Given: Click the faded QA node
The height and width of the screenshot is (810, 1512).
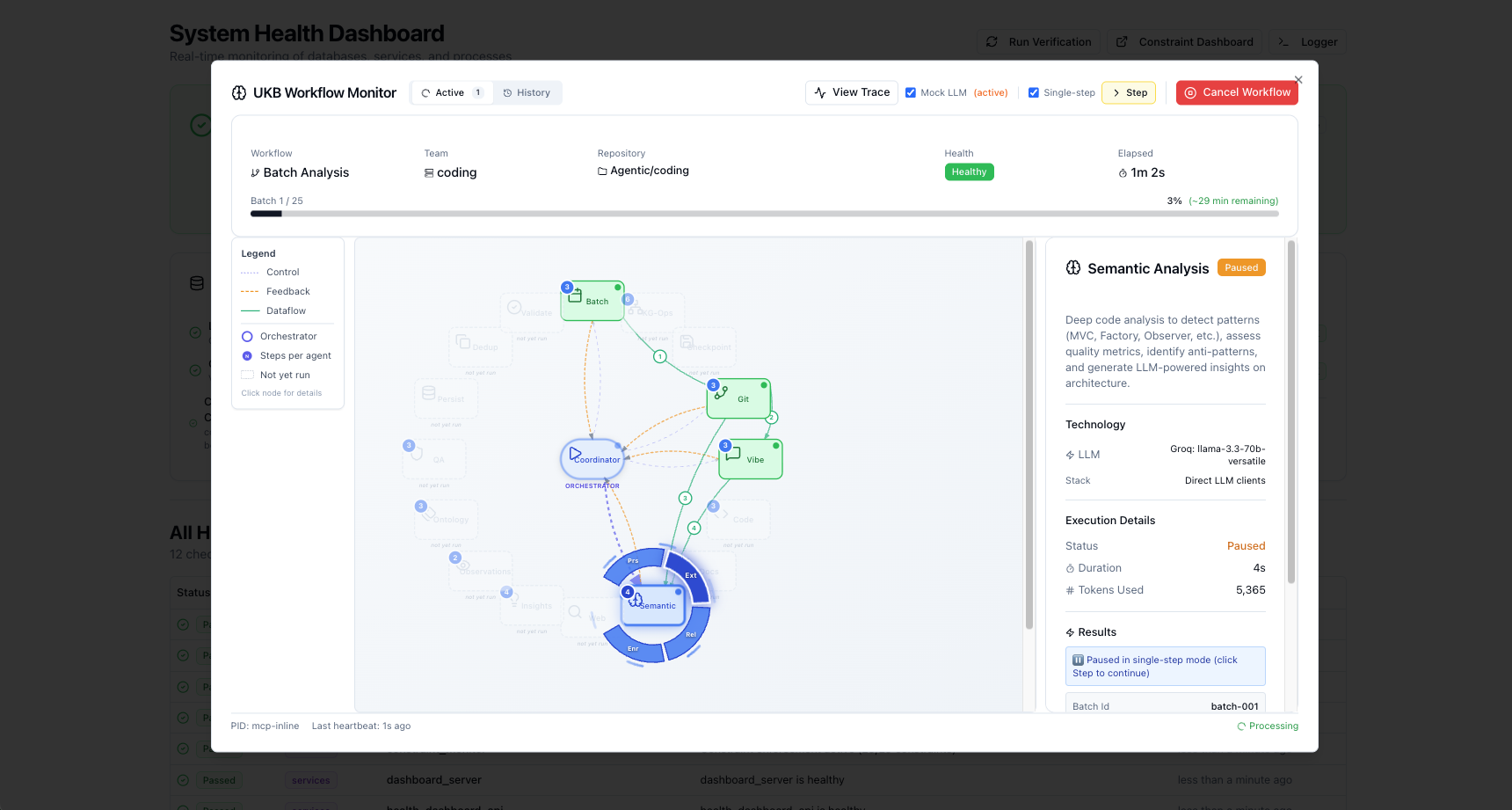Looking at the screenshot, I should [x=434, y=459].
